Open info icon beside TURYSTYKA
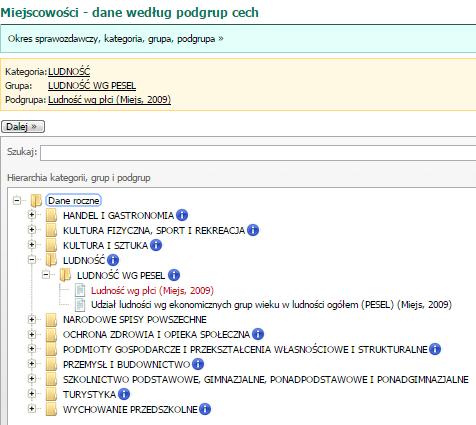 (x=124, y=394)
